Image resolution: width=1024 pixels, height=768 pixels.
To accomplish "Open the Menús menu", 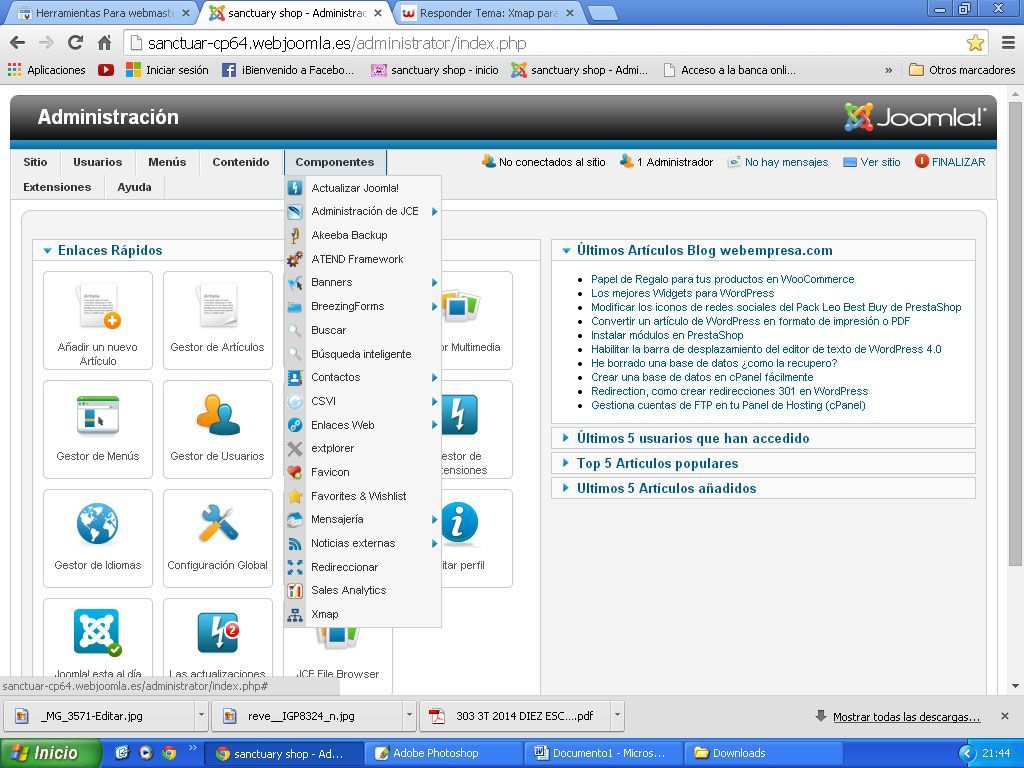I will [x=167, y=162].
